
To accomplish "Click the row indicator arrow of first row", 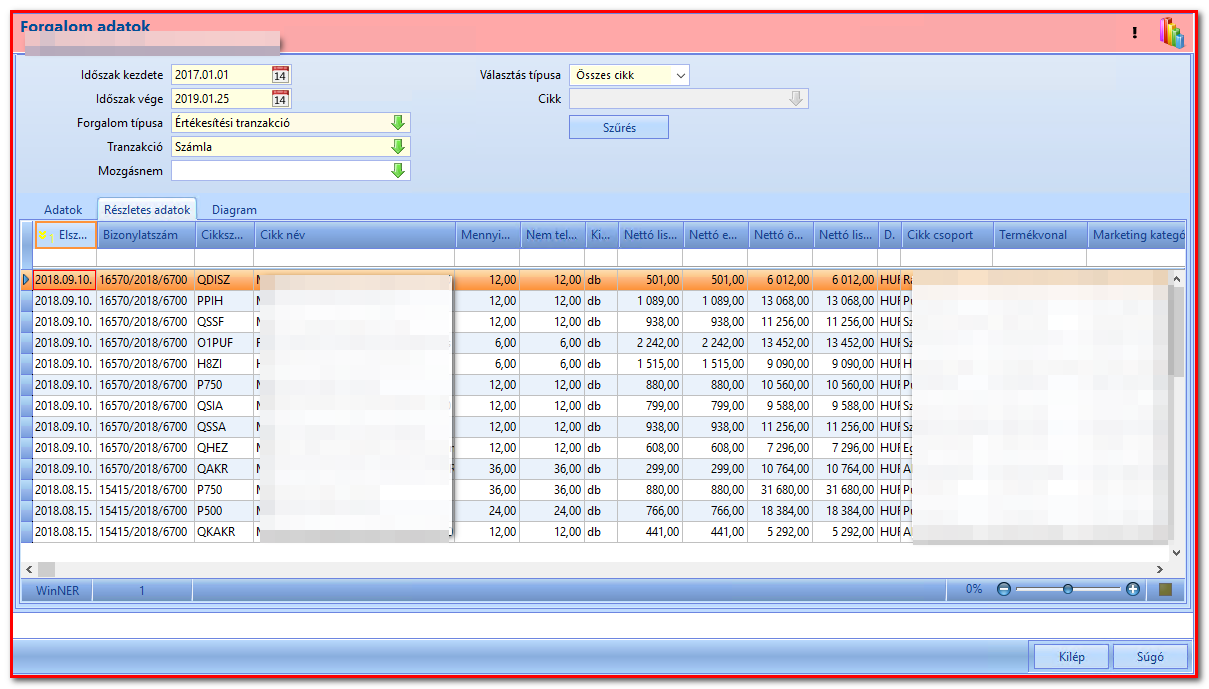I will coord(27,280).
